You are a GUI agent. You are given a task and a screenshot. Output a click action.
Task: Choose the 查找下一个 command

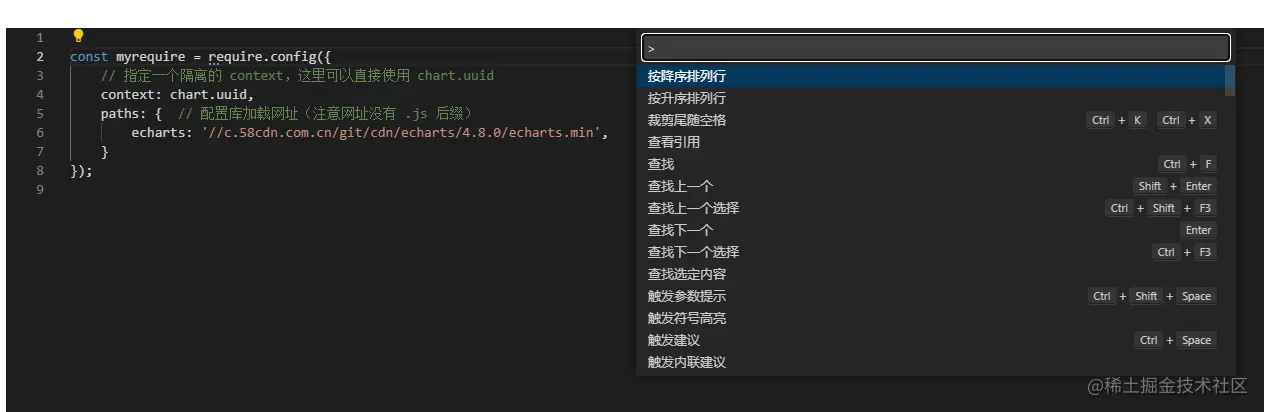[x=931, y=230]
